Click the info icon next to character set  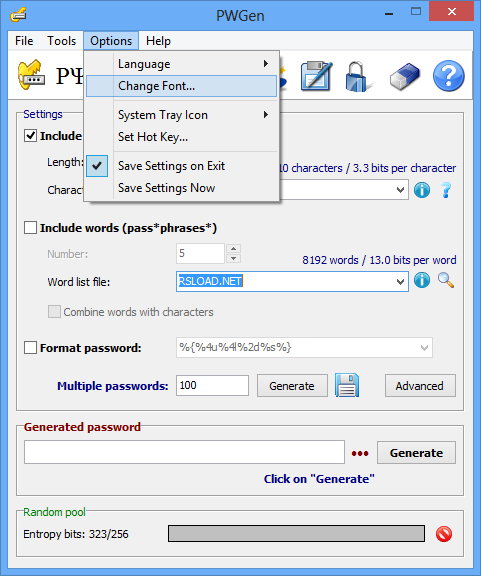pos(422,190)
